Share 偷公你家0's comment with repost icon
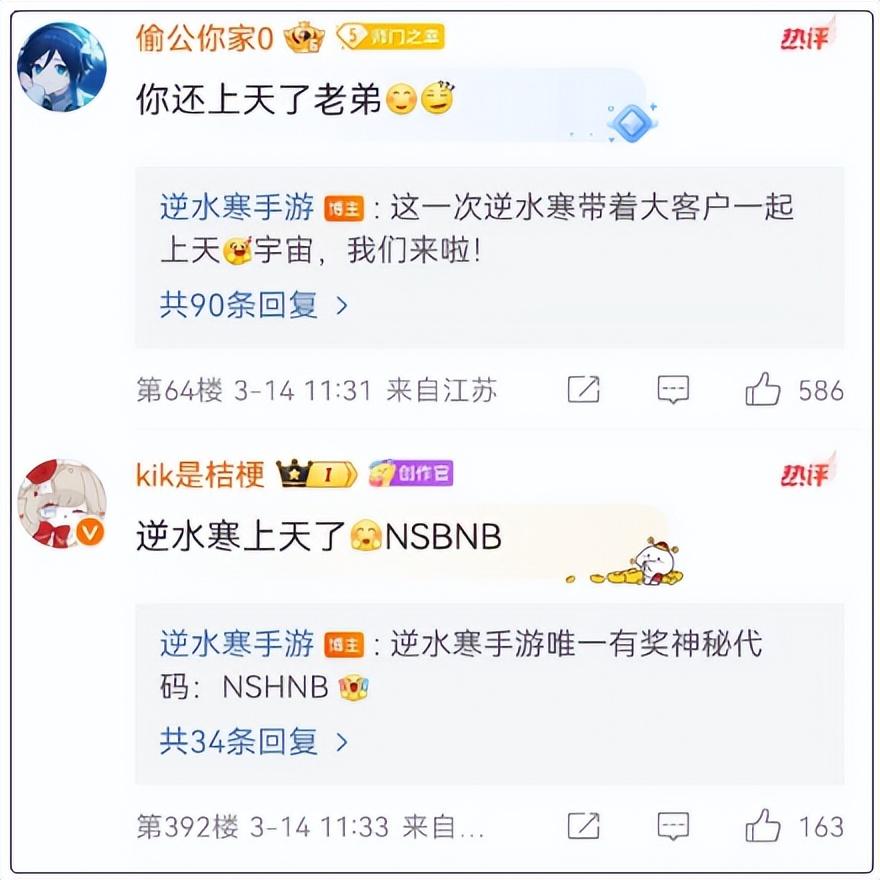880x880 pixels. pyautogui.click(x=584, y=389)
